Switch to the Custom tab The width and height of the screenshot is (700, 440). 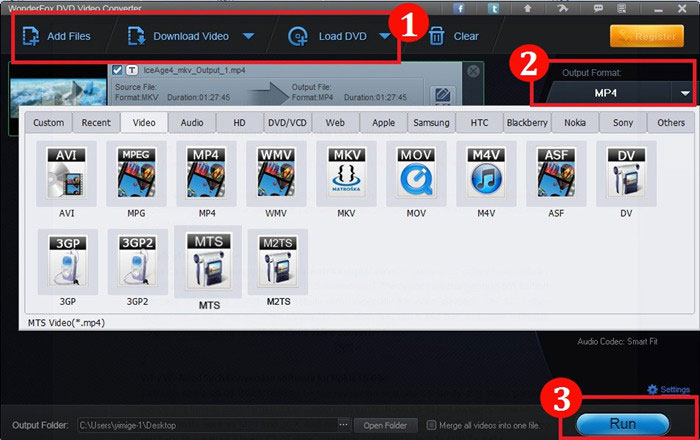[x=49, y=123]
